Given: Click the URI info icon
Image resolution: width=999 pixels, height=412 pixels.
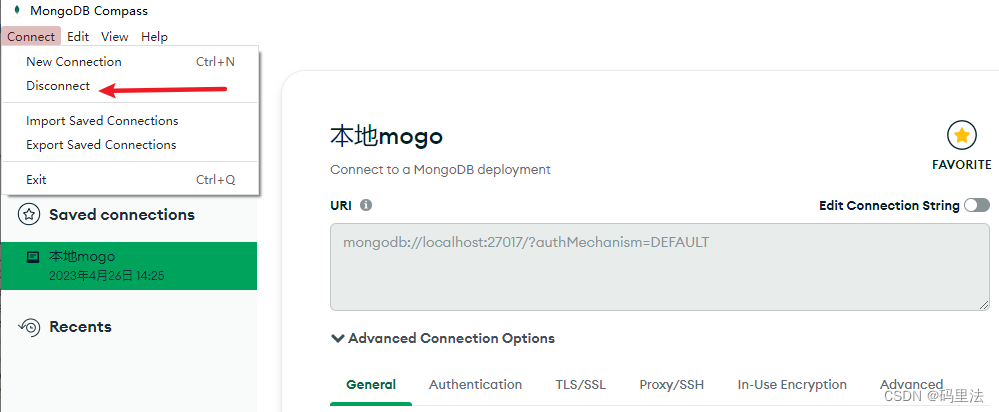Looking at the screenshot, I should (366, 205).
